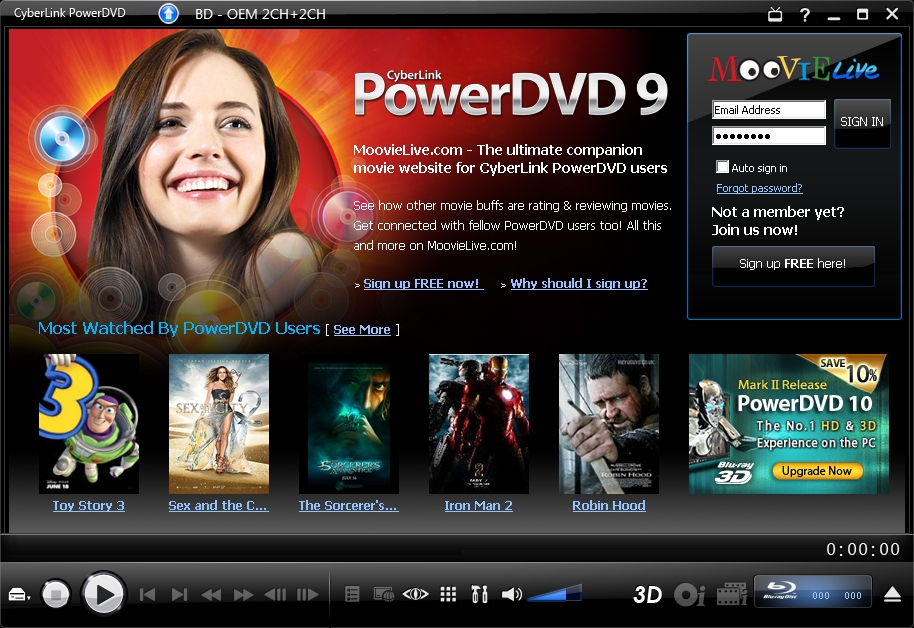Open Why should I sign up link
Screen dimensions: 914x628
click(x=579, y=283)
